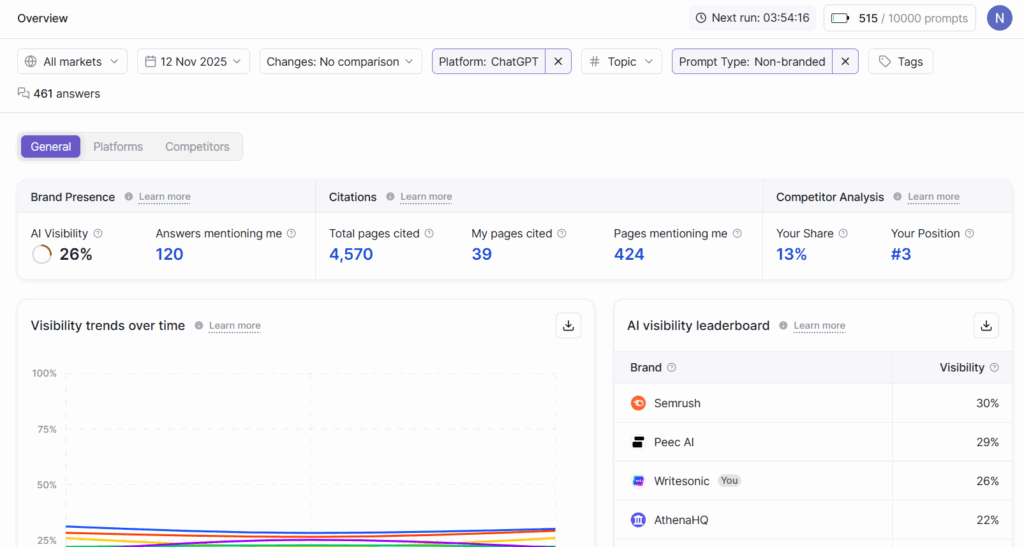
Task: Click info icon next to Competitor Analysis heading
Action: point(897,196)
